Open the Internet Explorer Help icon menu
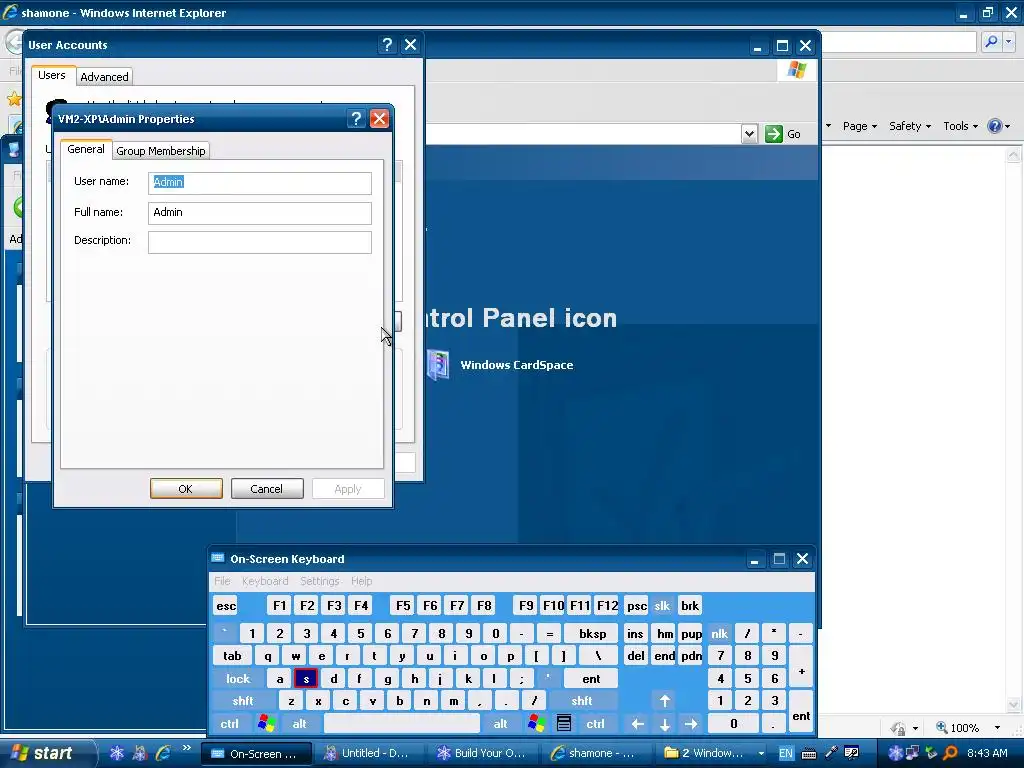Image resolution: width=1024 pixels, height=768 pixels. click(x=999, y=126)
